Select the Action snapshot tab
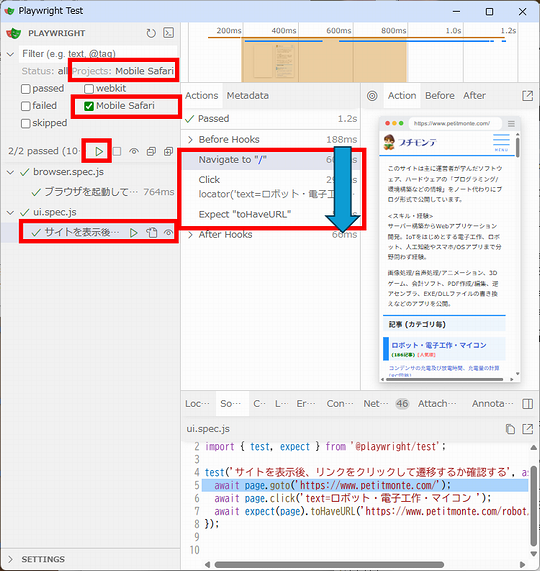Screen dimensions: 540x571 (402, 96)
